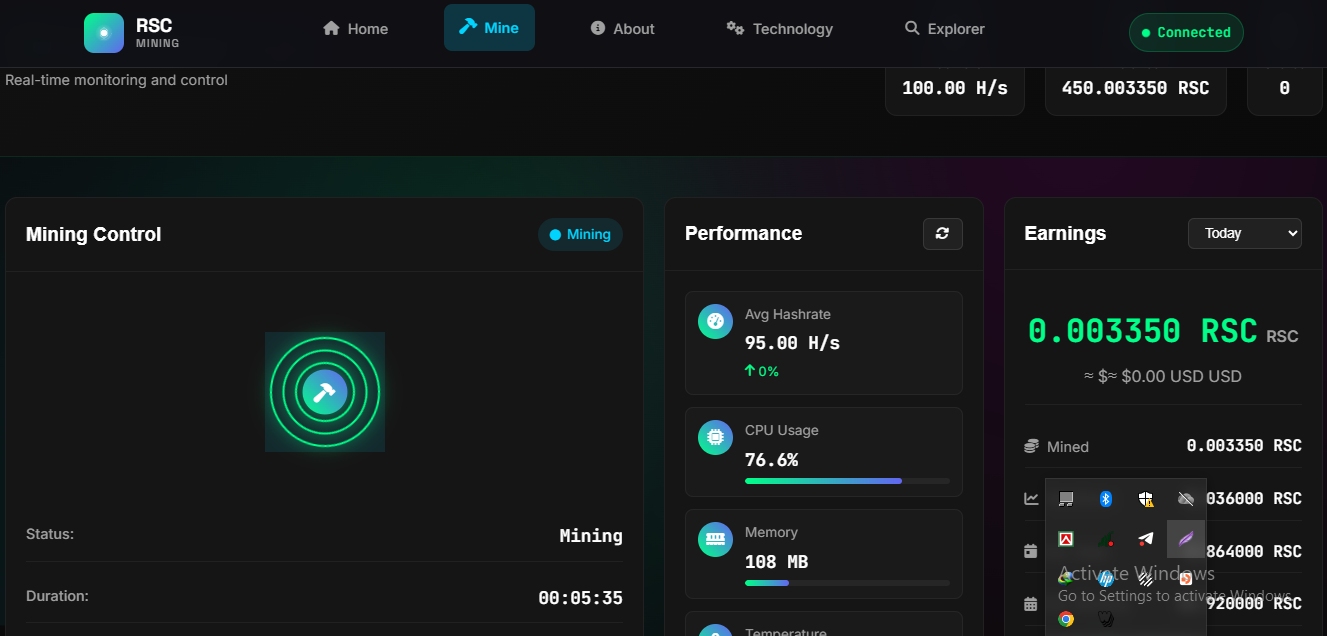Click the Avg Hashrate gauge icon

click(715, 321)
